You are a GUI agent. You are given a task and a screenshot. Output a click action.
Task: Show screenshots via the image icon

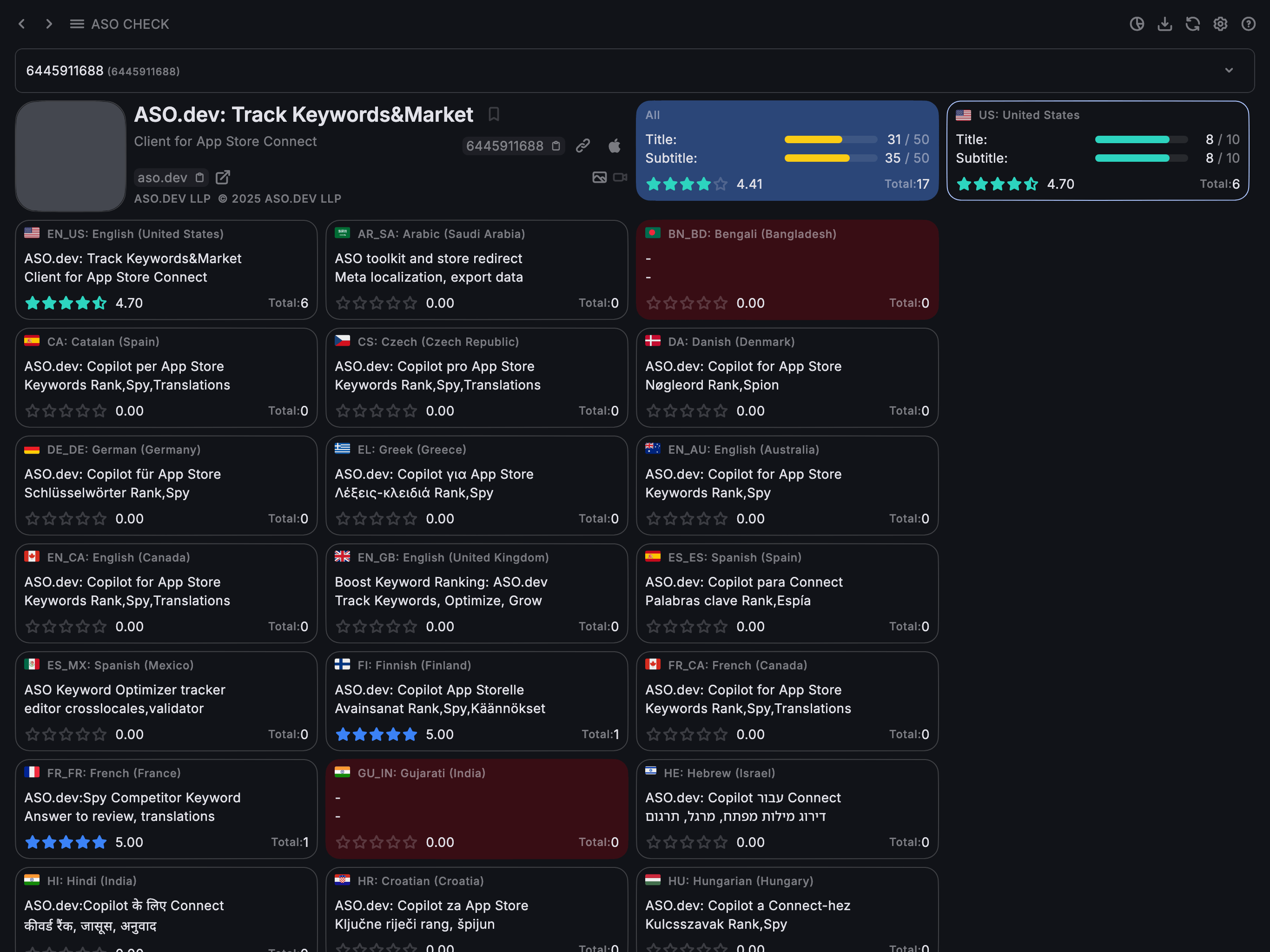(599, 178)
